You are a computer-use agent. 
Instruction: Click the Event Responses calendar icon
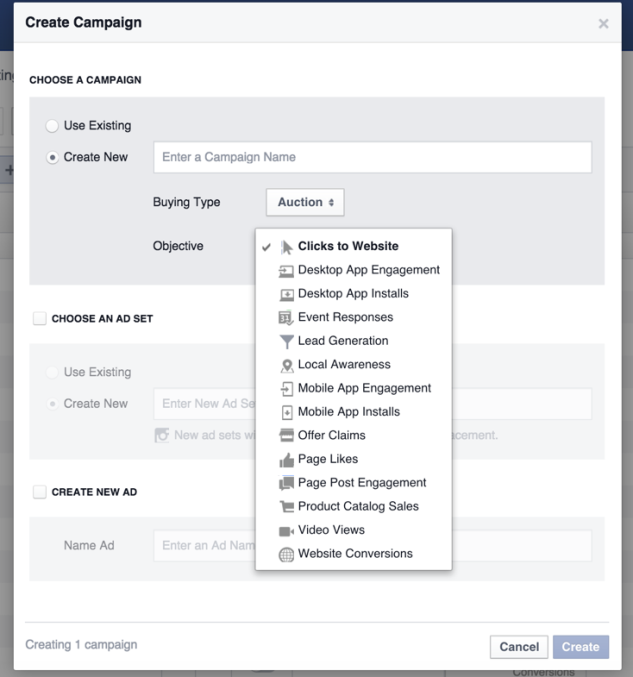(286, 318)
